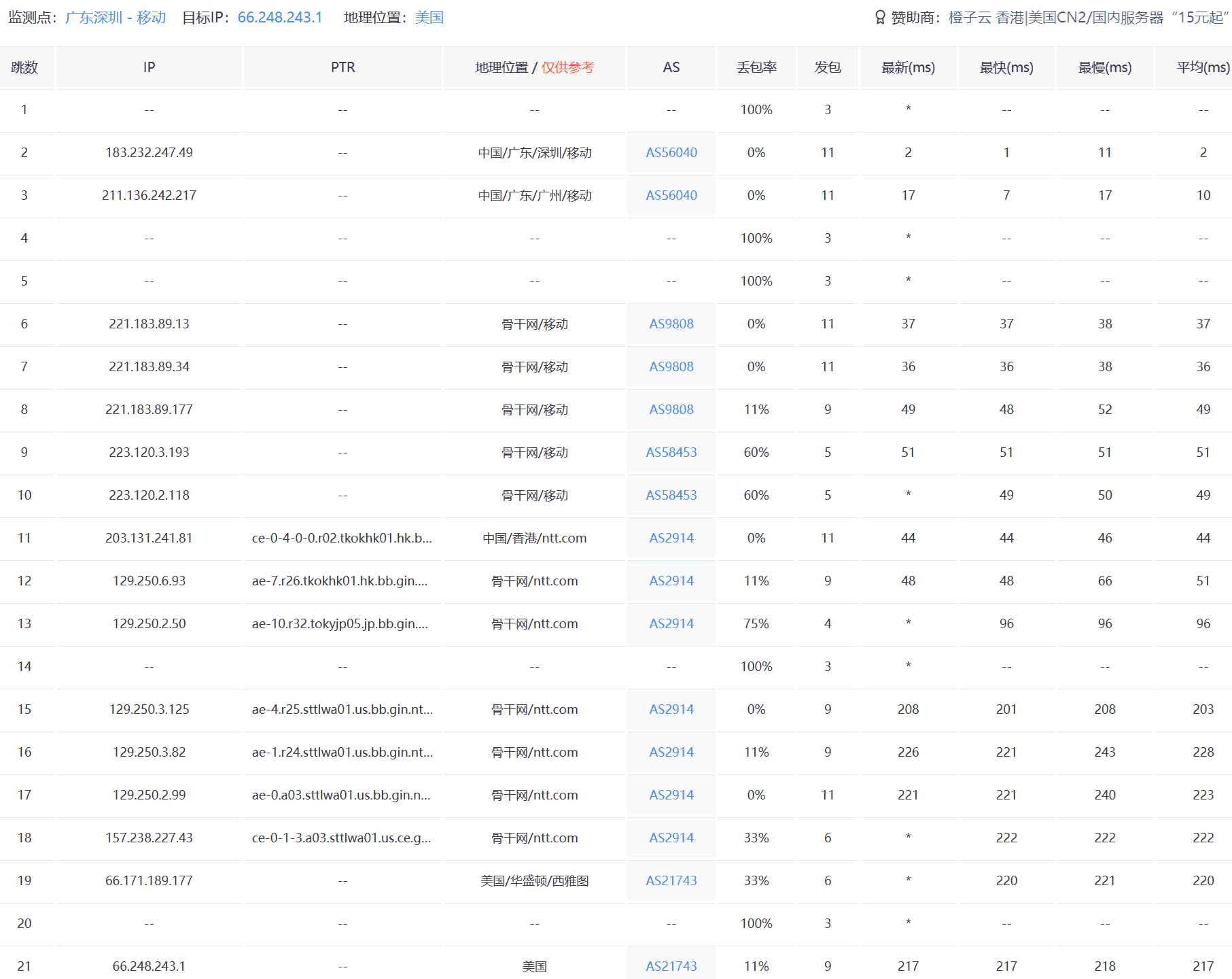Click AS9808 link for hop 6
This screenshot has width=1232, height=979.
coord(671,324)
